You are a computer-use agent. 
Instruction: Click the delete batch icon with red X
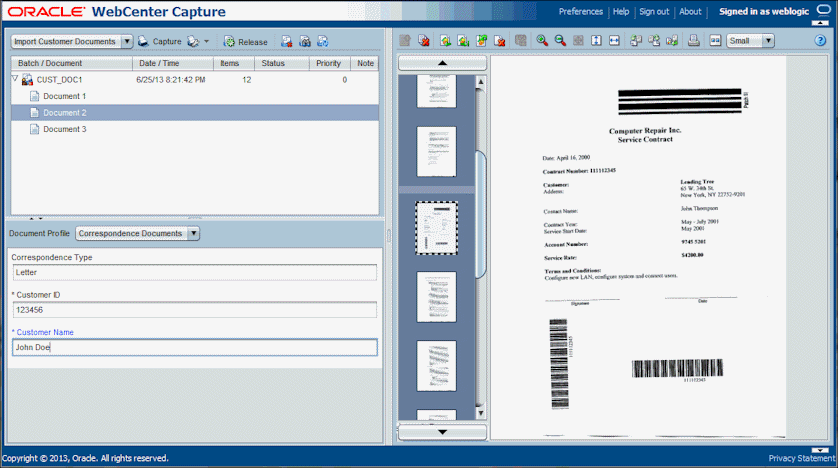coord(286,41)
